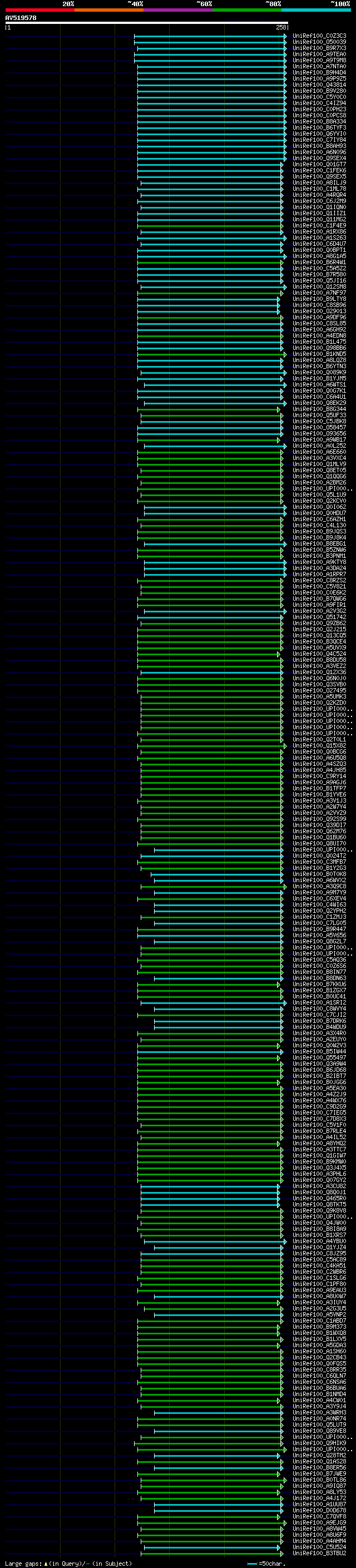Open hit UniRef100_A3Q9C8
The width and height of the screenshot is (356, 1568).
coord(319,887)
